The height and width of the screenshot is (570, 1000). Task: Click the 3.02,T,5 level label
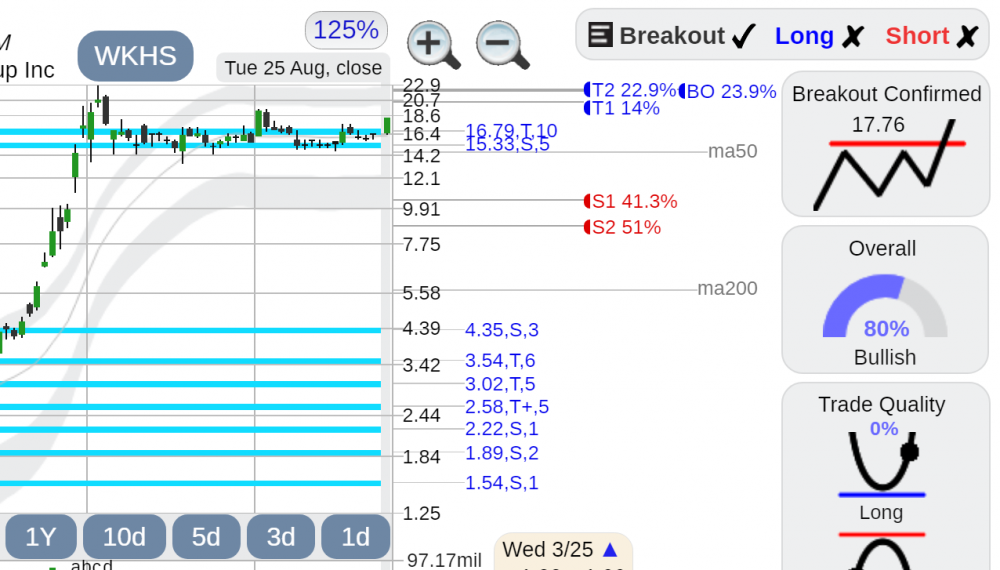[500, 384]
